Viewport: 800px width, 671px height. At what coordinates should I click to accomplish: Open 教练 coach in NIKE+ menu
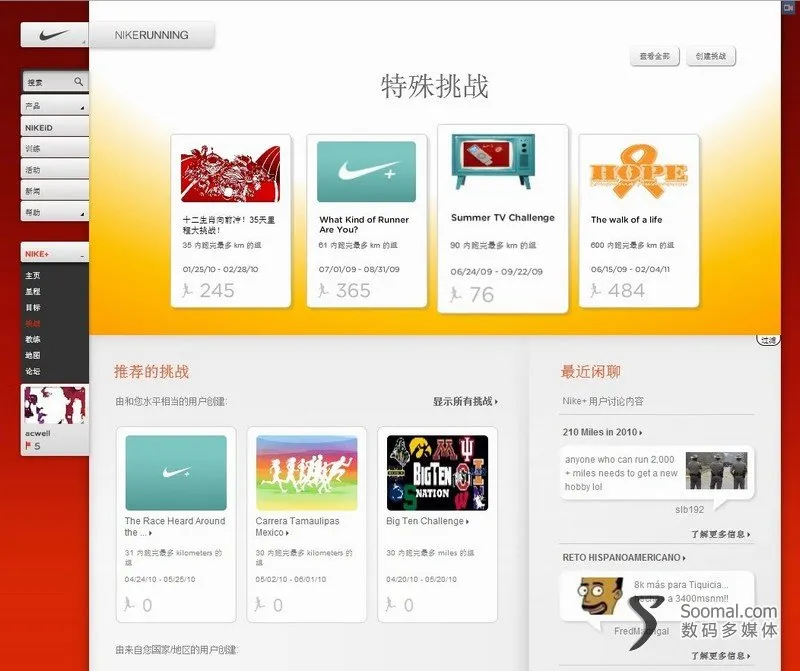tap(33, 339)
